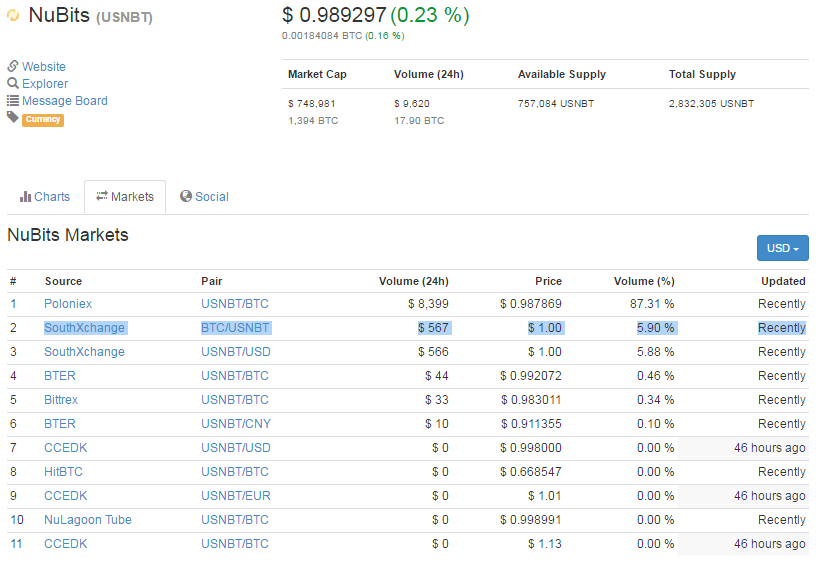Click the exchange arrows icon on Markets tab

click(102, 196)
